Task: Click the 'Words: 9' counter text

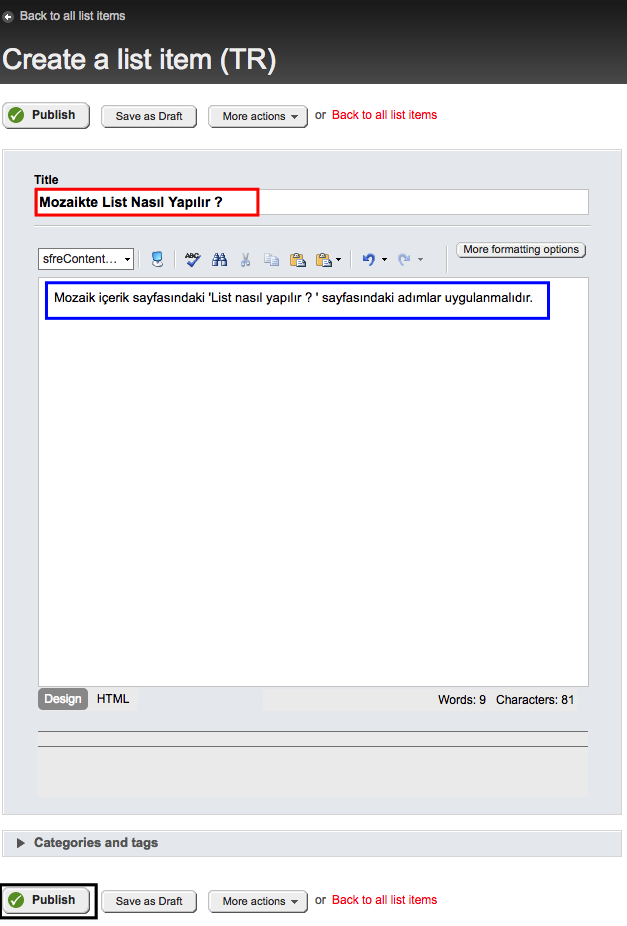Action: pos(462,700)
